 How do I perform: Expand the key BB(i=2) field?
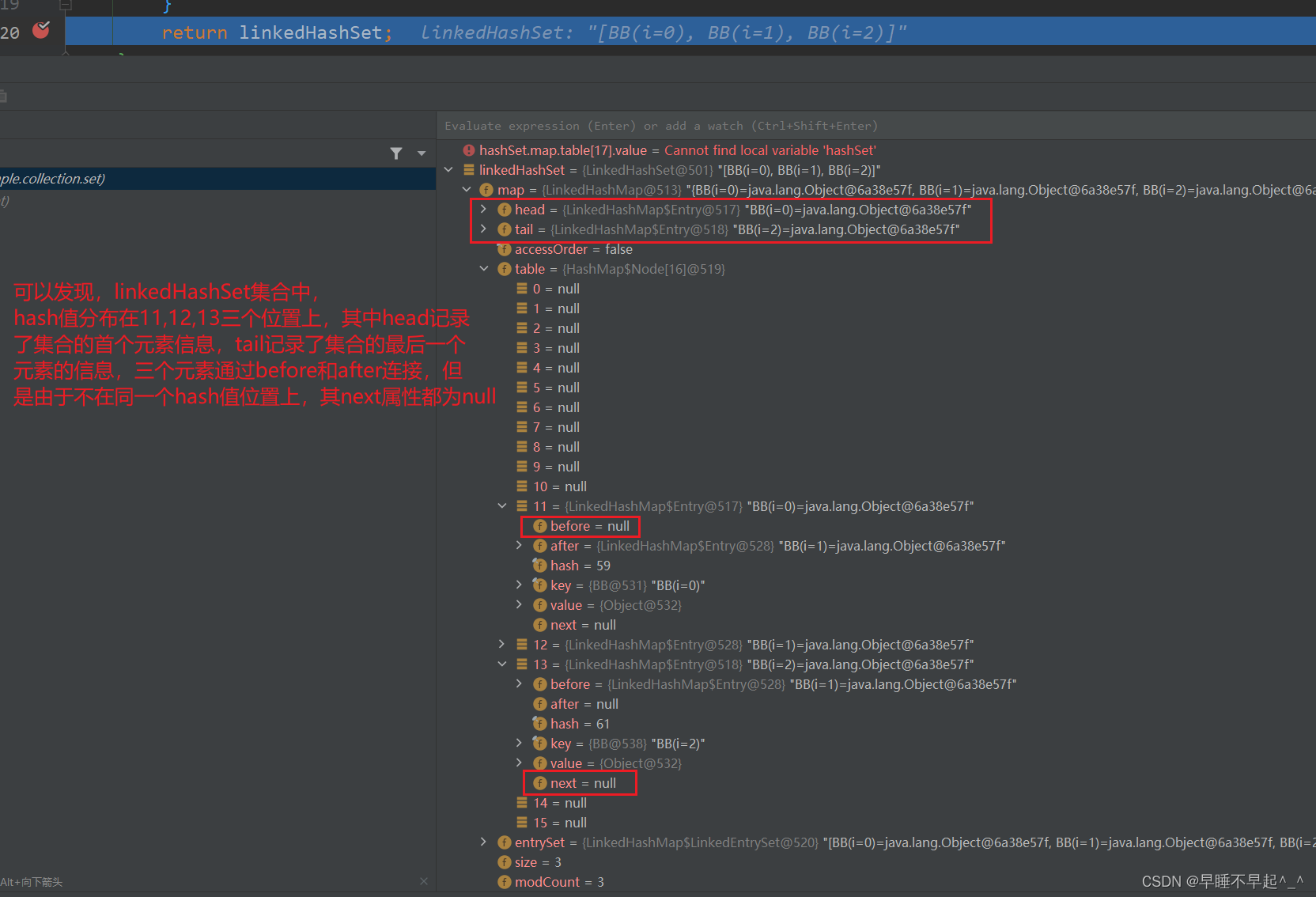(519, 744)
